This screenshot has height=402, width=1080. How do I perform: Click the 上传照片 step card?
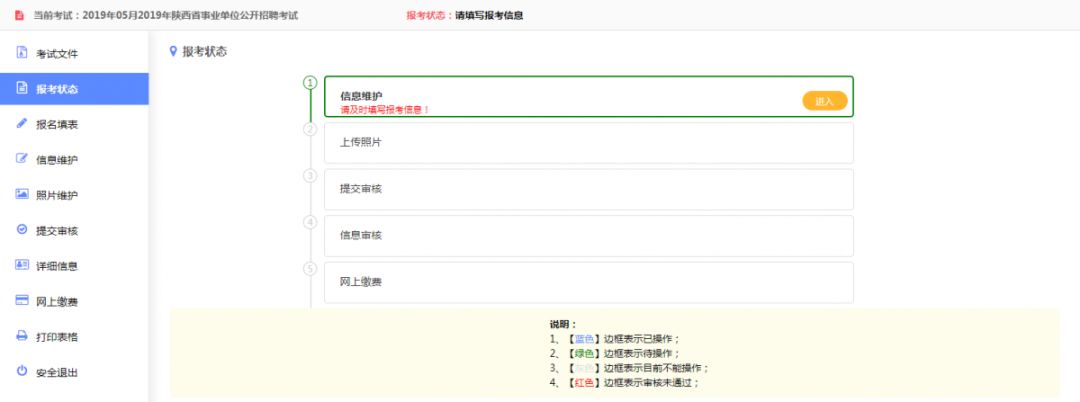[589, 142]
